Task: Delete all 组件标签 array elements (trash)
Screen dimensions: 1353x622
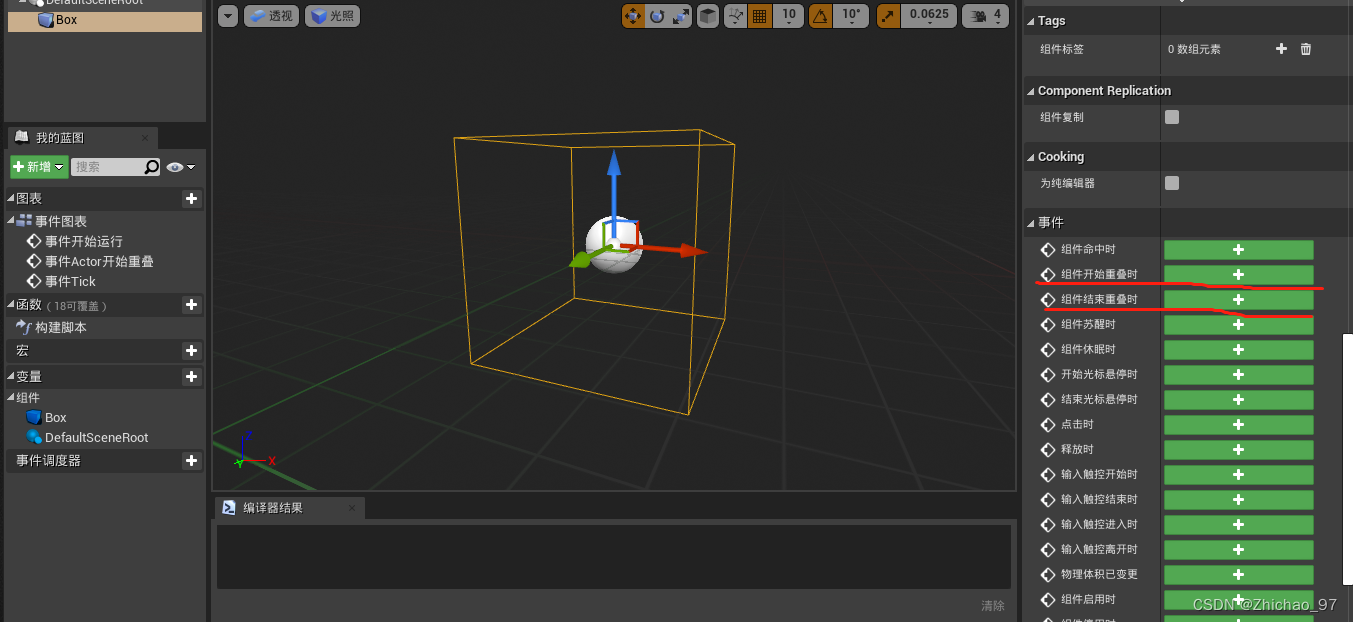Action: click(1305, 49)
